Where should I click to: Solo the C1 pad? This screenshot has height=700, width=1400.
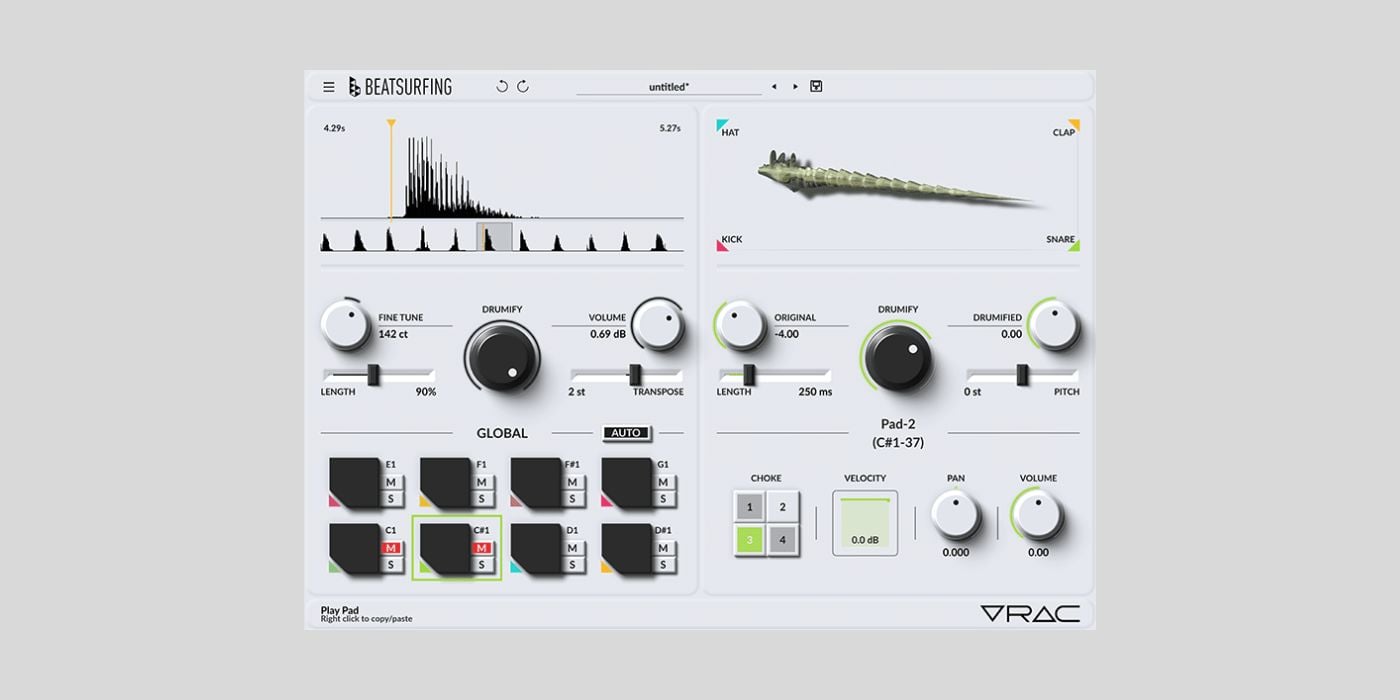pos(392,564)
